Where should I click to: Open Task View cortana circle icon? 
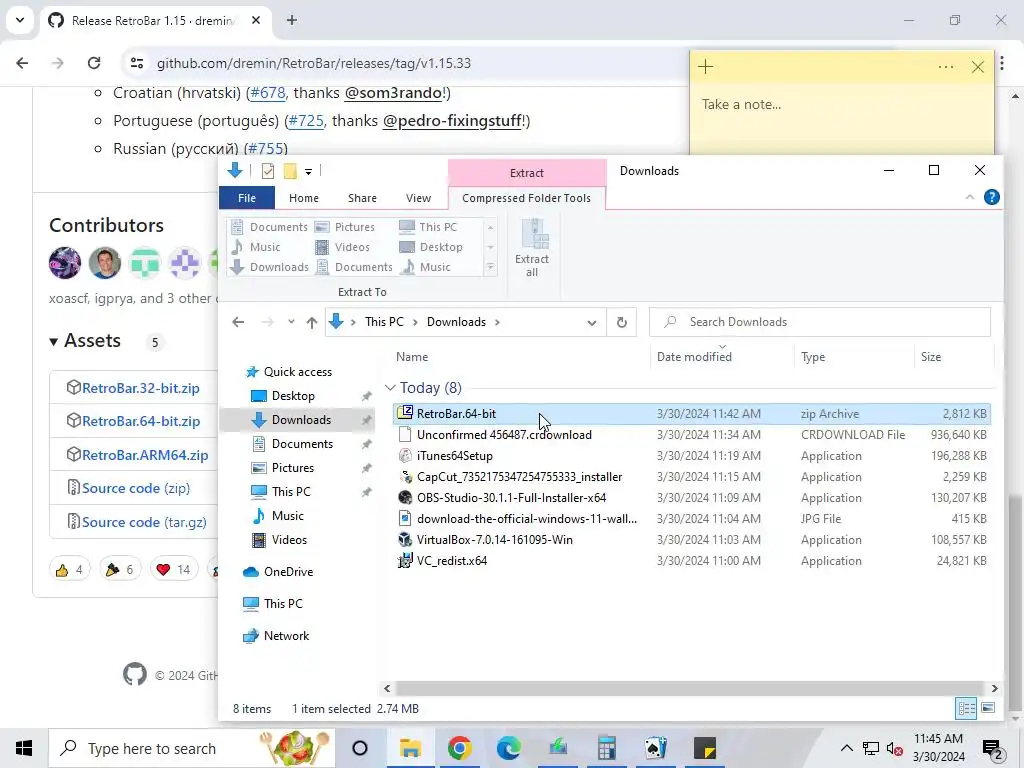point(360,748)
